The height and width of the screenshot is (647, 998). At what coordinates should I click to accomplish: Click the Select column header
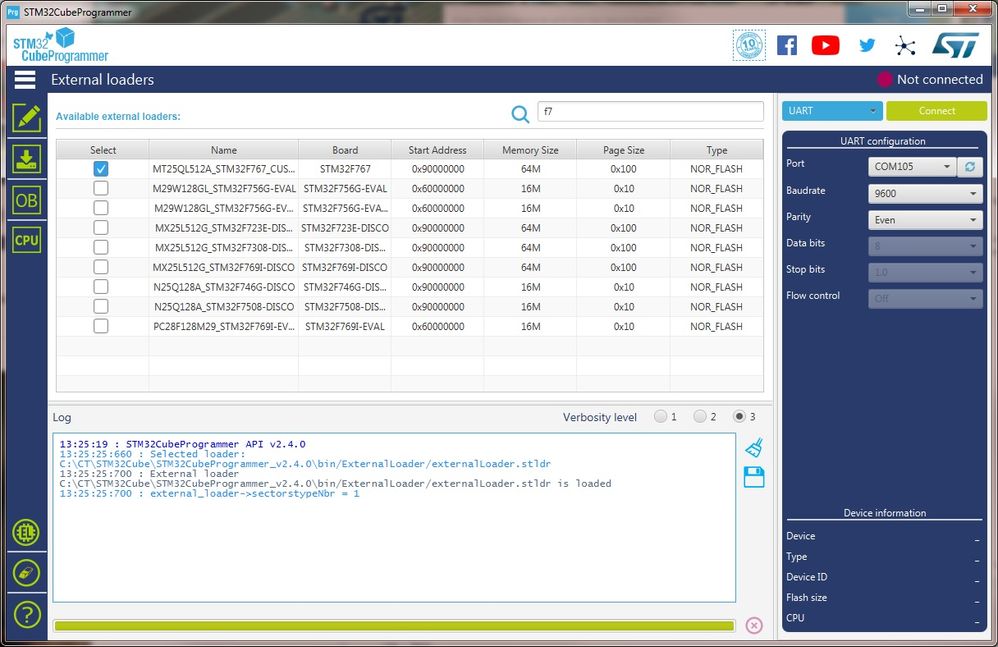click(103, 150)
